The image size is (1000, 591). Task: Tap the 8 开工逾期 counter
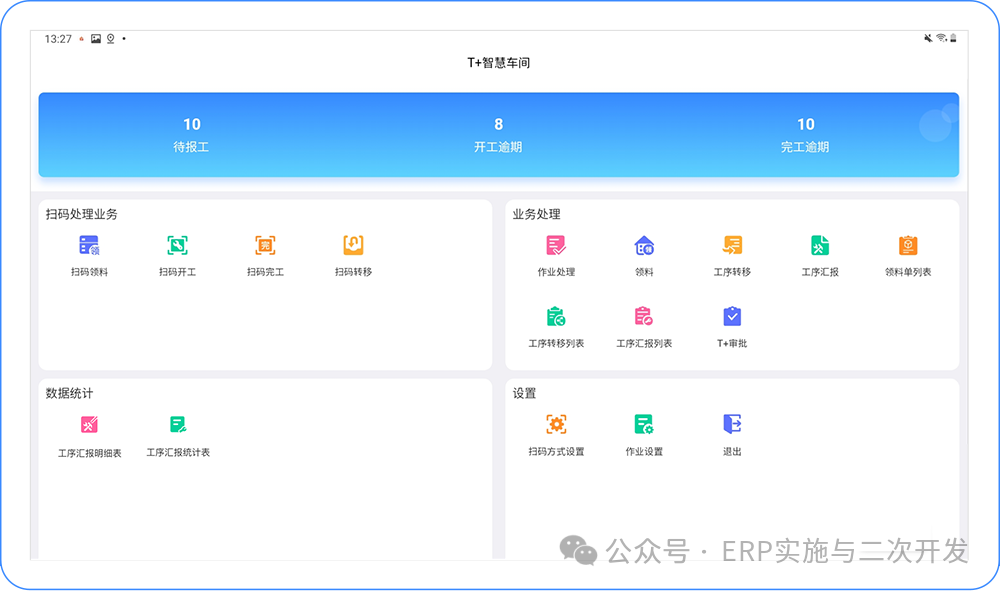pyautogui.click(x=498, y=134)
